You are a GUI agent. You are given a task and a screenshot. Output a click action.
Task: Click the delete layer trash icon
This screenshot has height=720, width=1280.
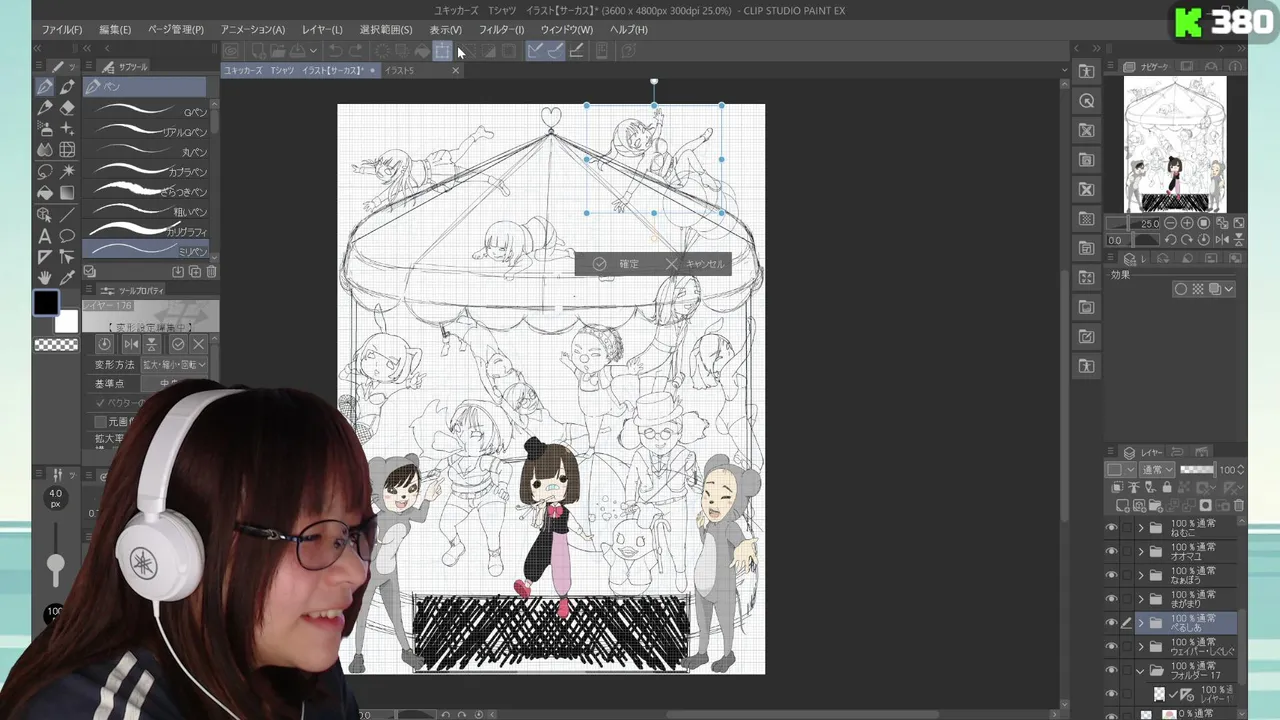point(1239,506)
